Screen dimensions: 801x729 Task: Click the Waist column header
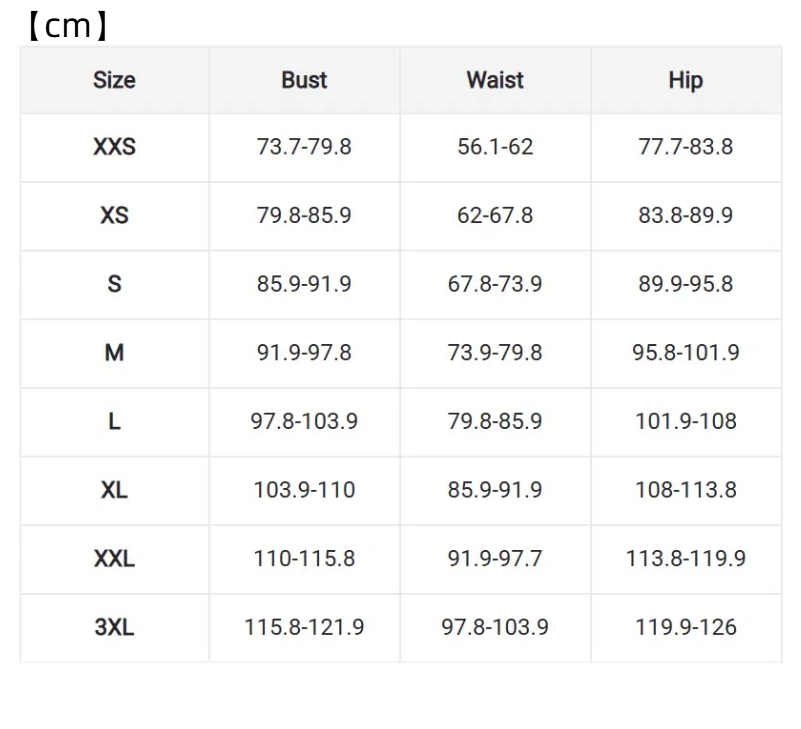pyautogui.click(x=495, y=80)
